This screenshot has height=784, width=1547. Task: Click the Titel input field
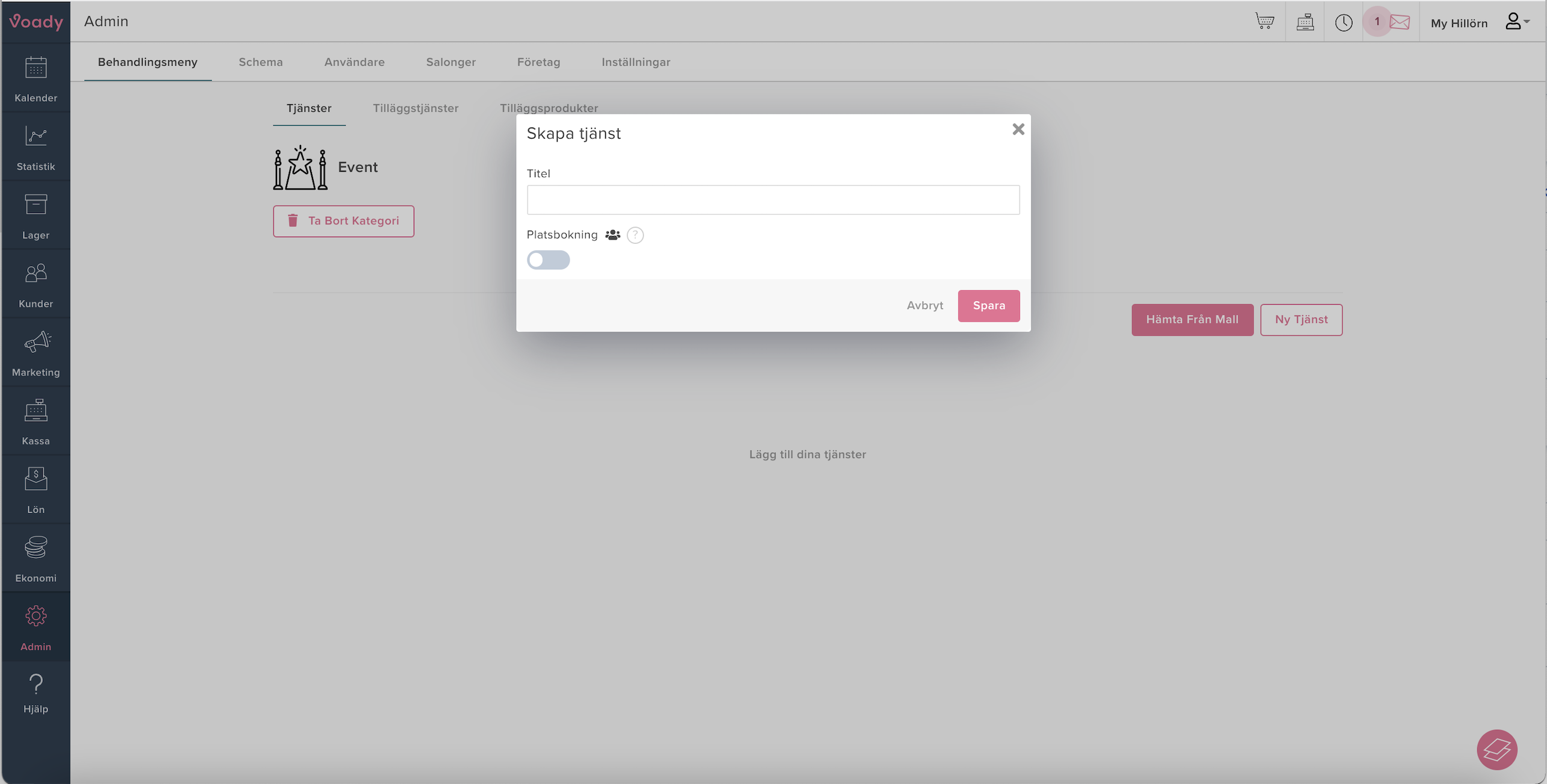click(773, 199)
